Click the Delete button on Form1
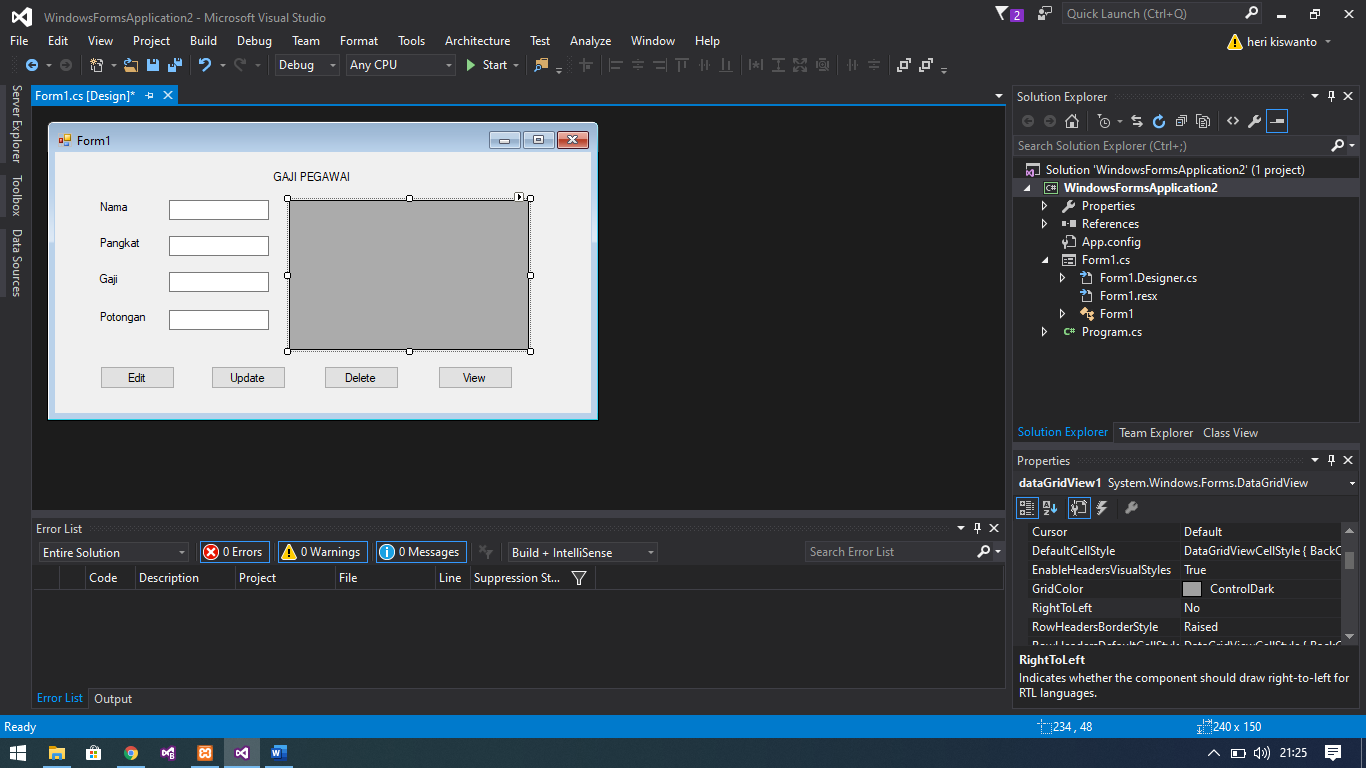This screenshot has width=1366, height=768. click(x=361, y=377)
